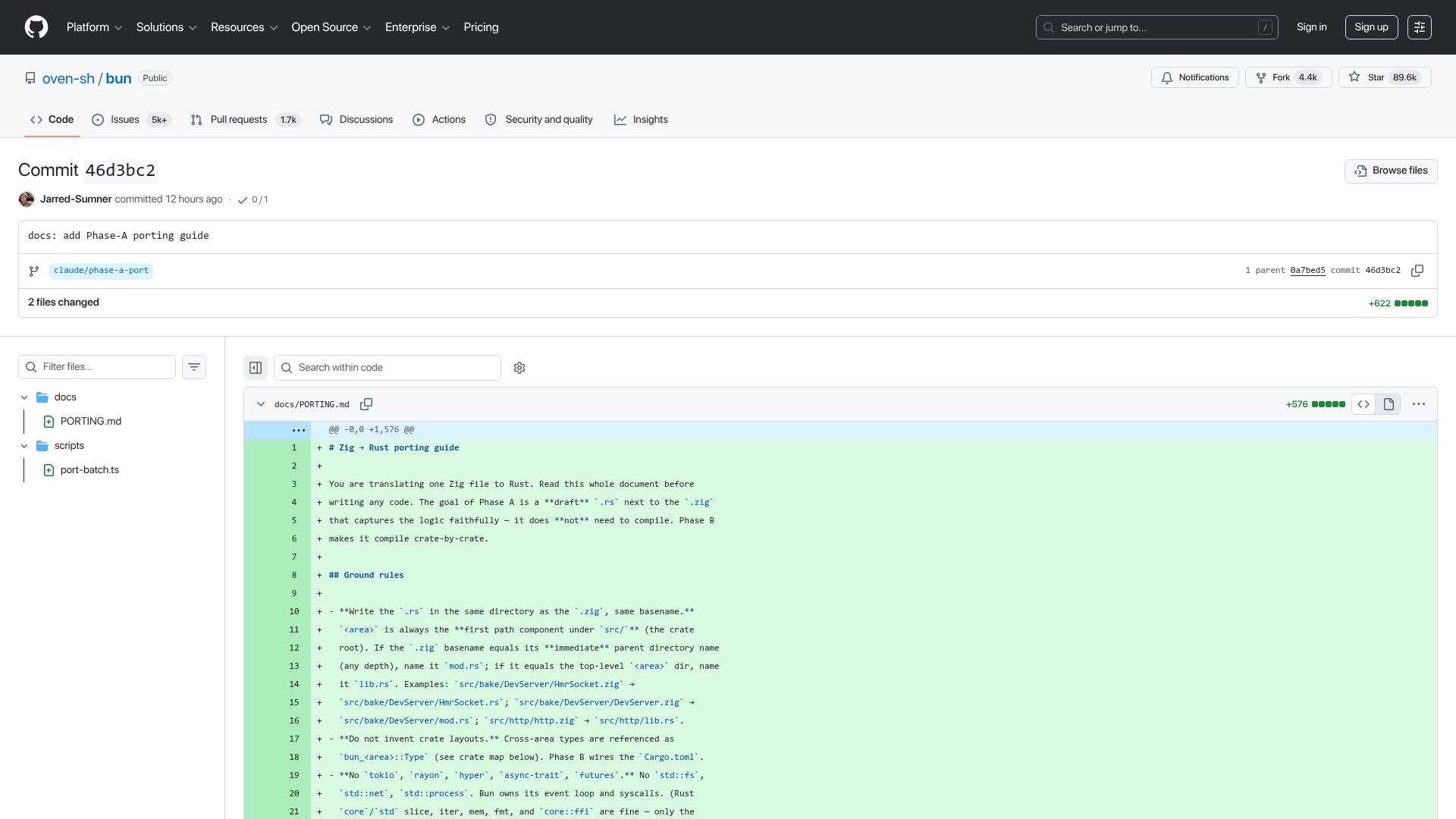Open the three-dot menu for PORTING.md
The height and width of the screenshot is (819, 1456).
coord(1419,404)
